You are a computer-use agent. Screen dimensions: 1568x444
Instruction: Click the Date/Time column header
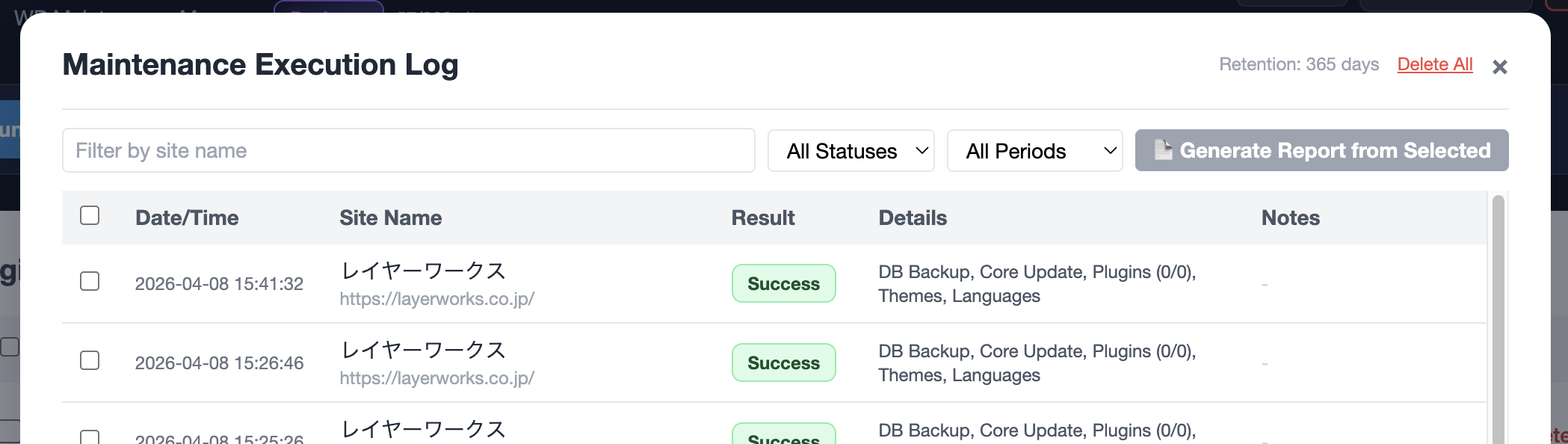click(187, 218)
